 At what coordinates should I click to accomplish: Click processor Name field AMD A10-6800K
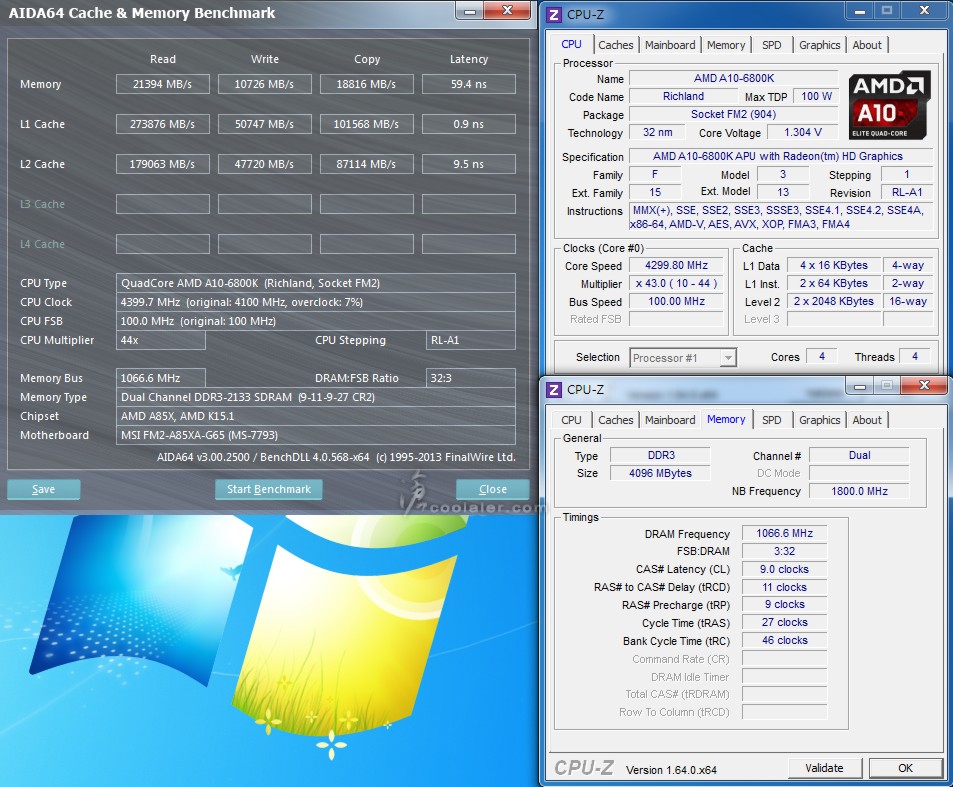point(734,78)
